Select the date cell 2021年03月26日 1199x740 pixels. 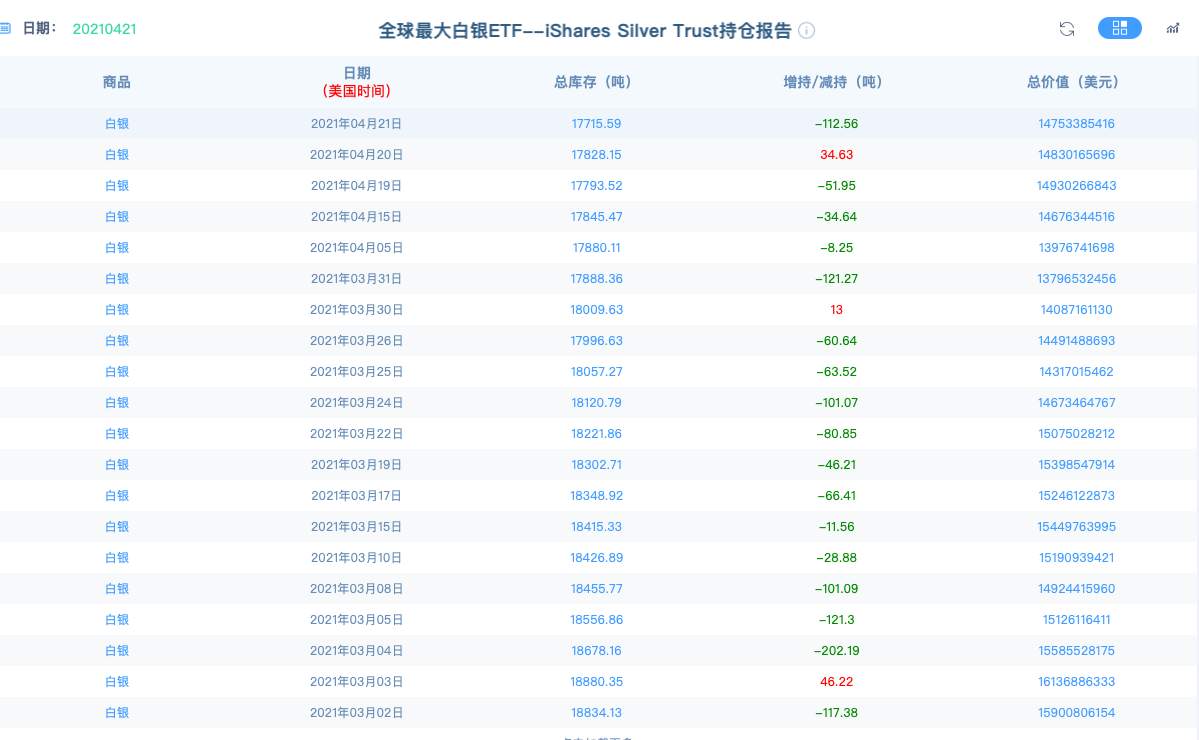pos(356,341)
